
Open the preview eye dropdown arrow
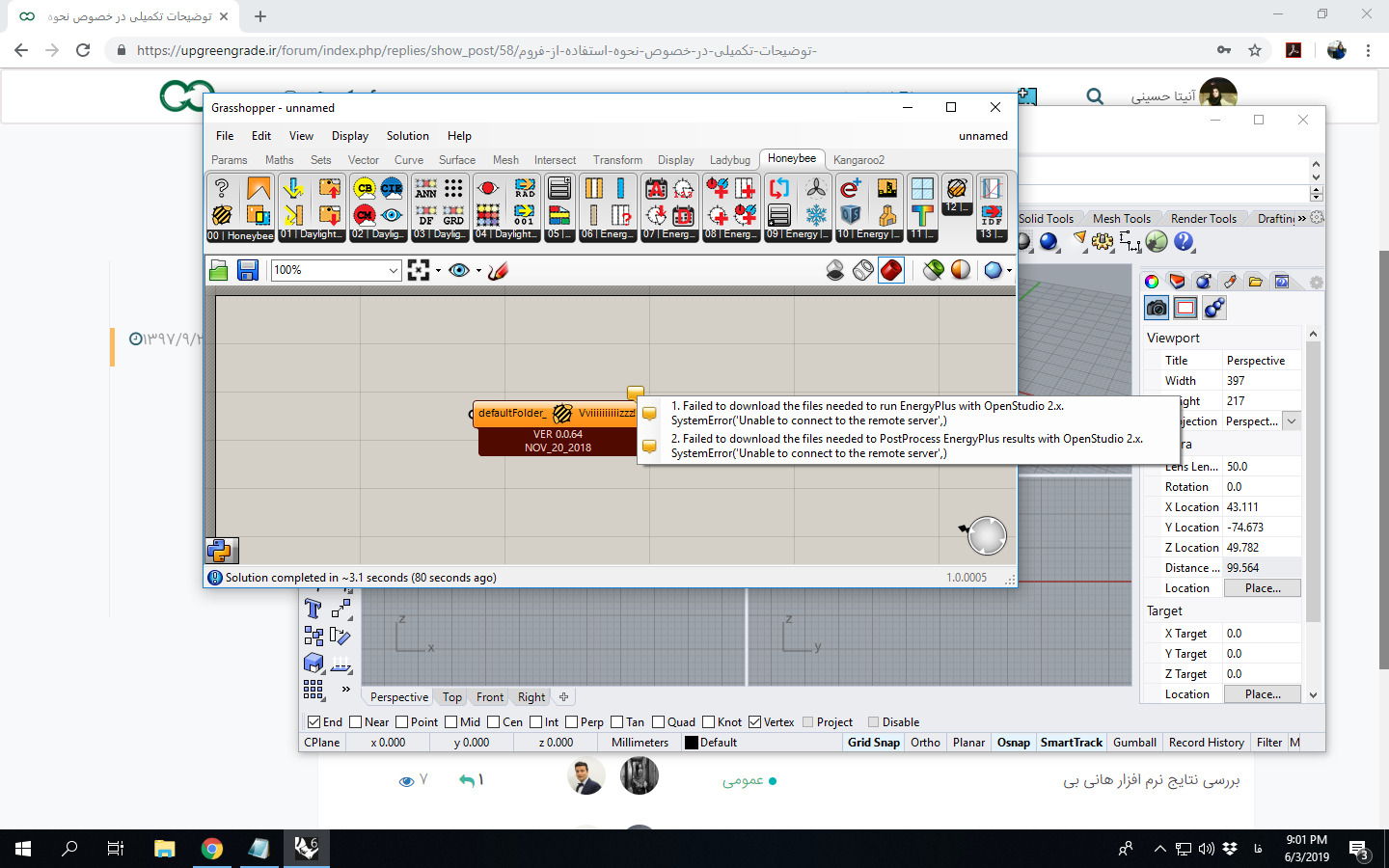(478, 271)
